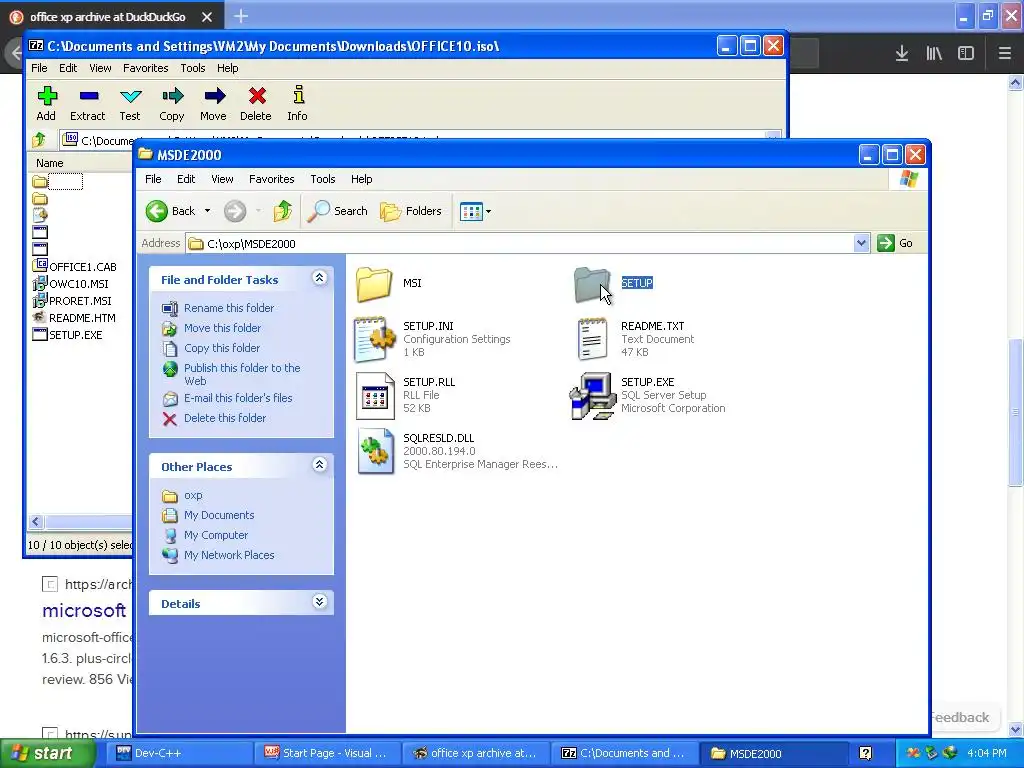Toggle Firefox sidebar icon
1024x768 pixels.
966,53
